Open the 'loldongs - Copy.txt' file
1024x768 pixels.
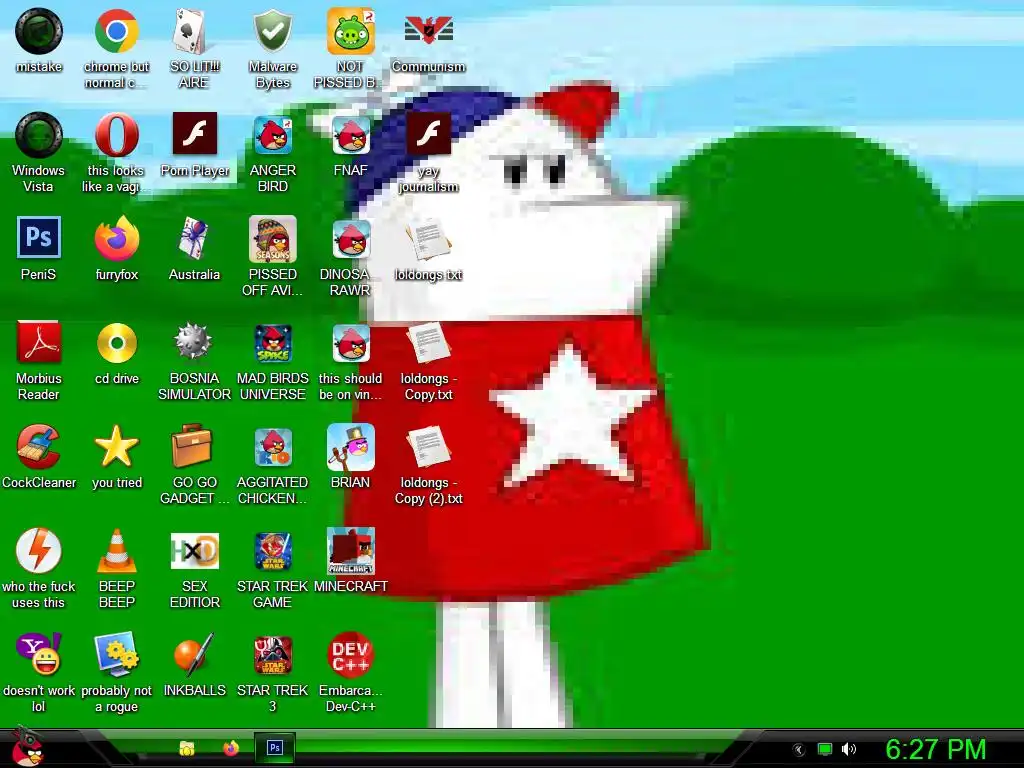click(428, 343)
